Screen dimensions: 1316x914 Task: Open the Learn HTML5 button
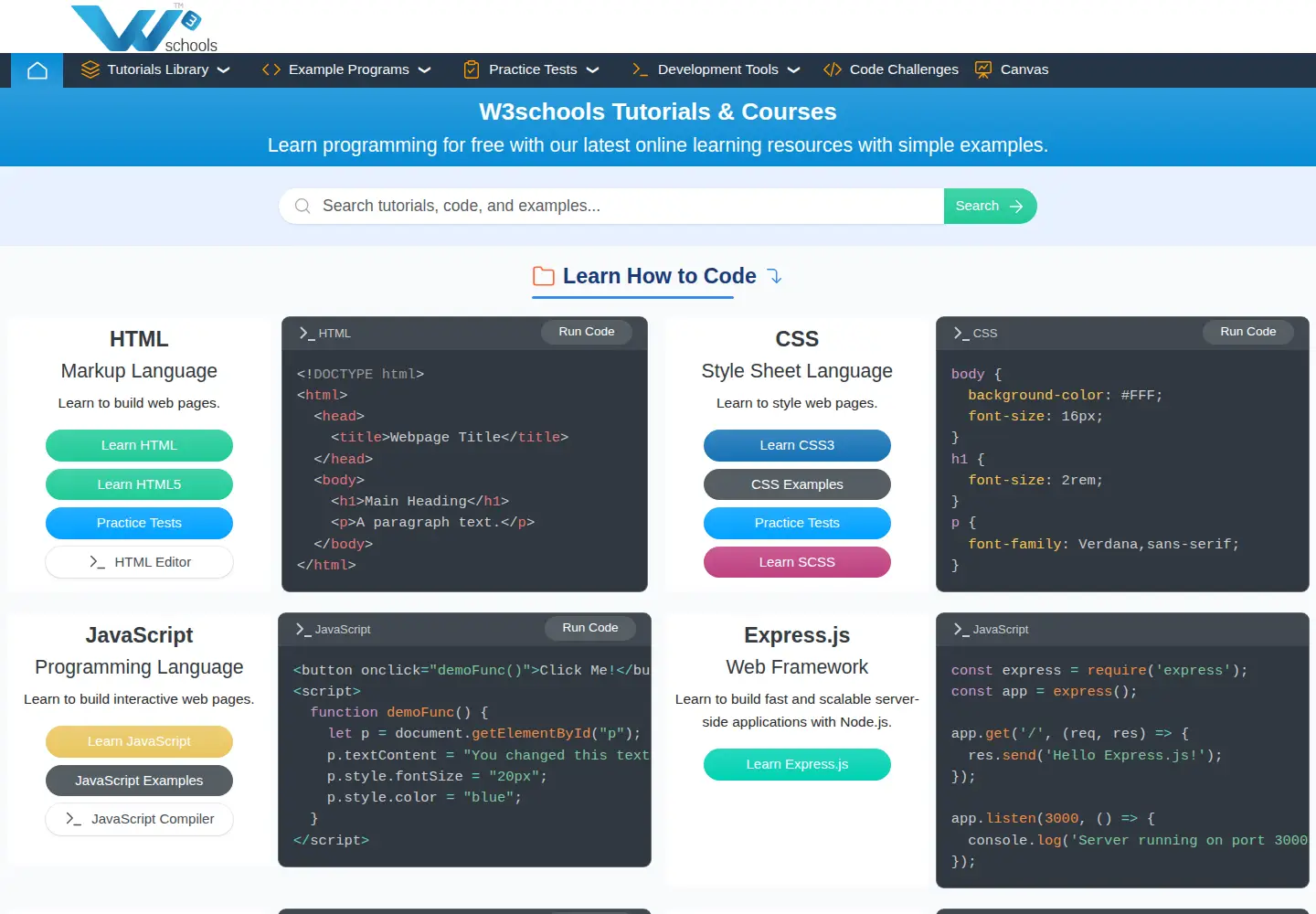click(139, 484)
